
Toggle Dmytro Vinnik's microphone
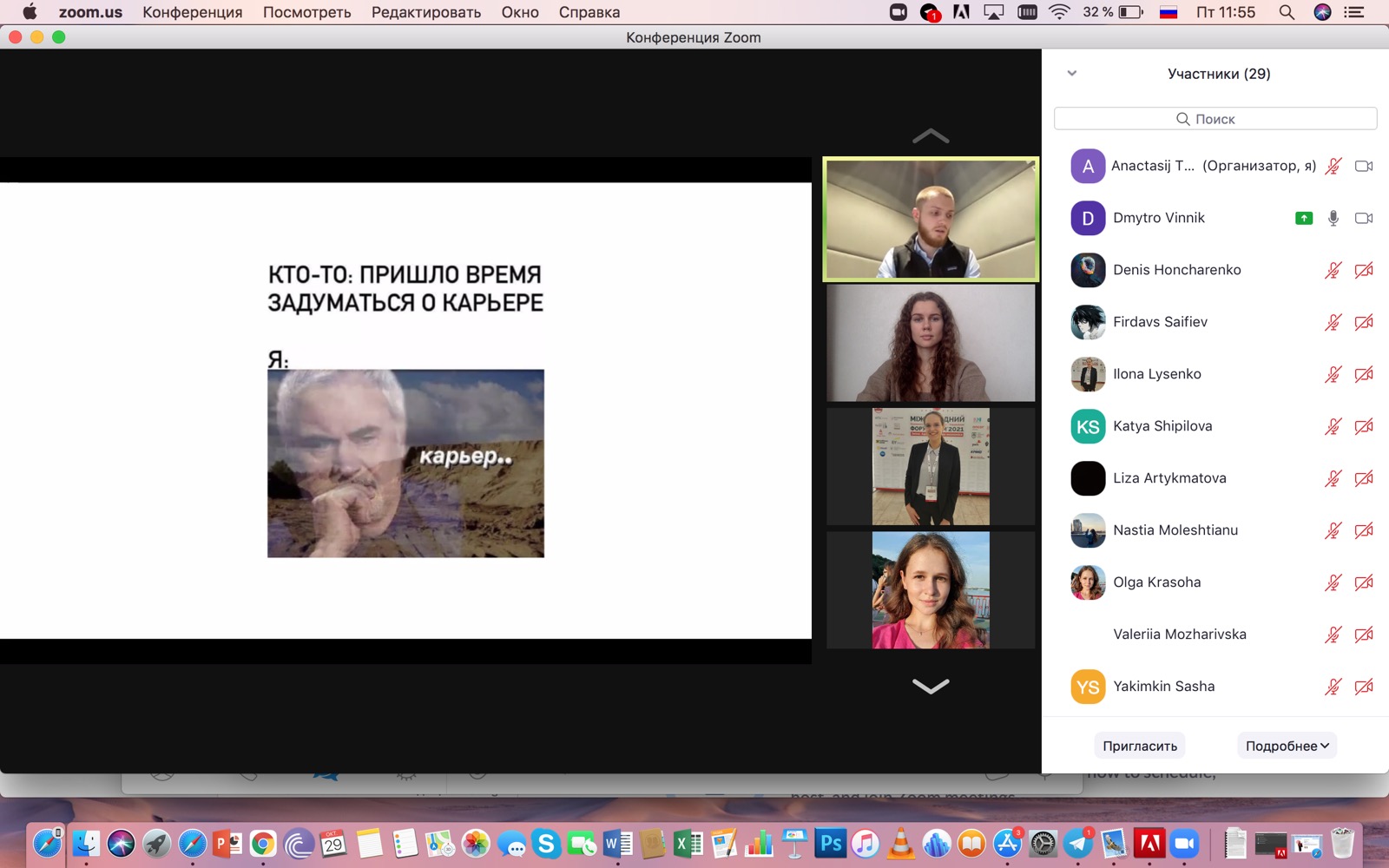click(1333, 218)
